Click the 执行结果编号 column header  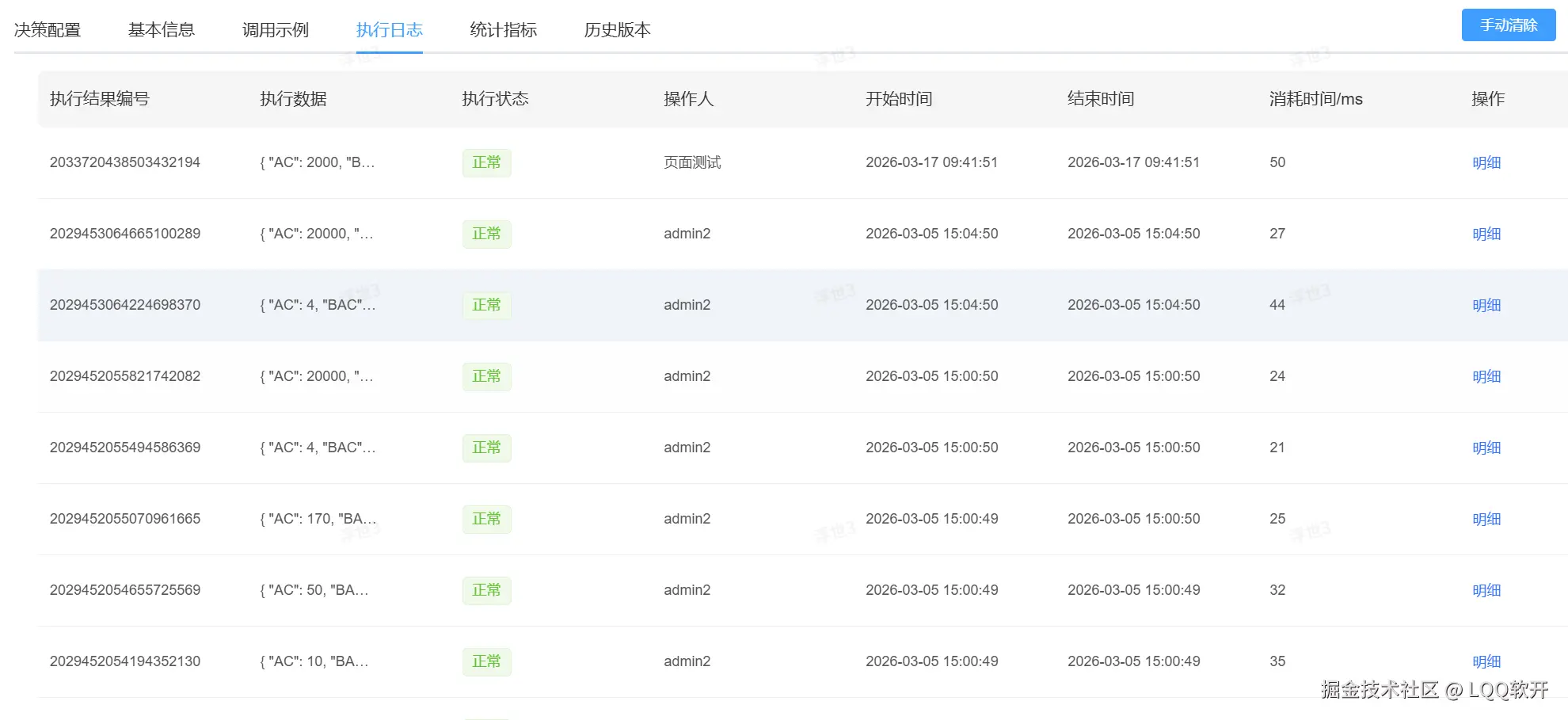point(100,99)
